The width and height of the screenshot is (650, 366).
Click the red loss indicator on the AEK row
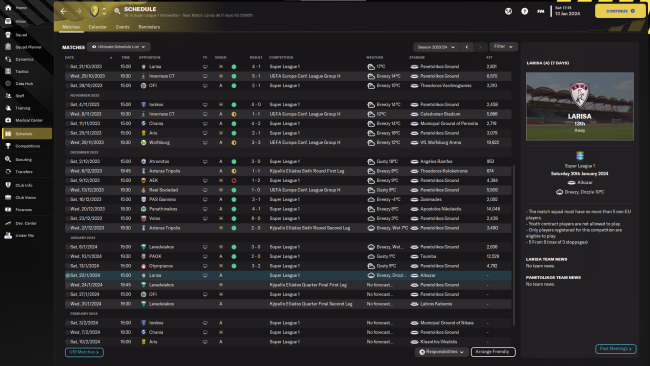pyautogui.click(x=234, y=181)
